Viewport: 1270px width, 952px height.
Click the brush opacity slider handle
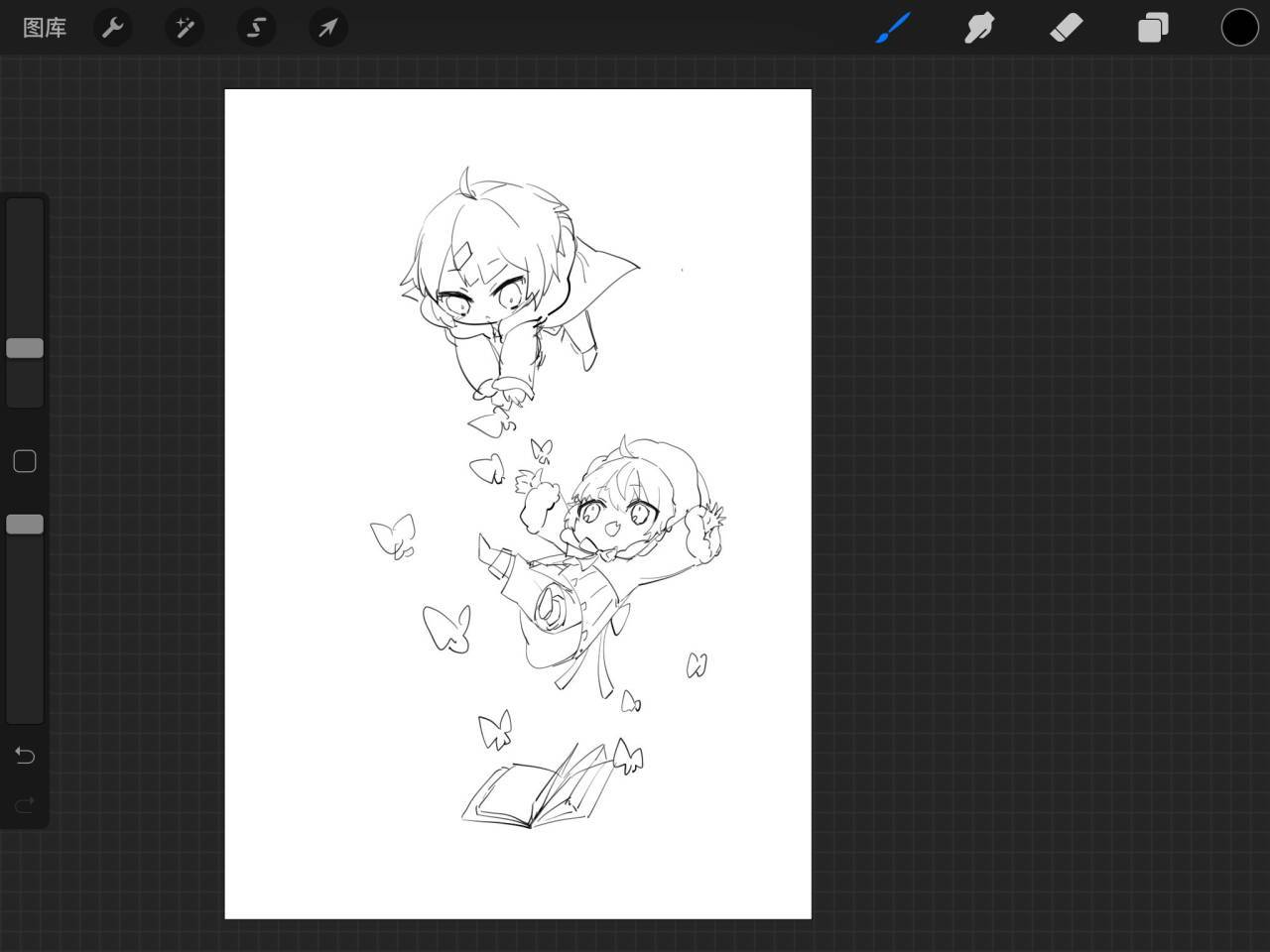[x=25, y=524]
